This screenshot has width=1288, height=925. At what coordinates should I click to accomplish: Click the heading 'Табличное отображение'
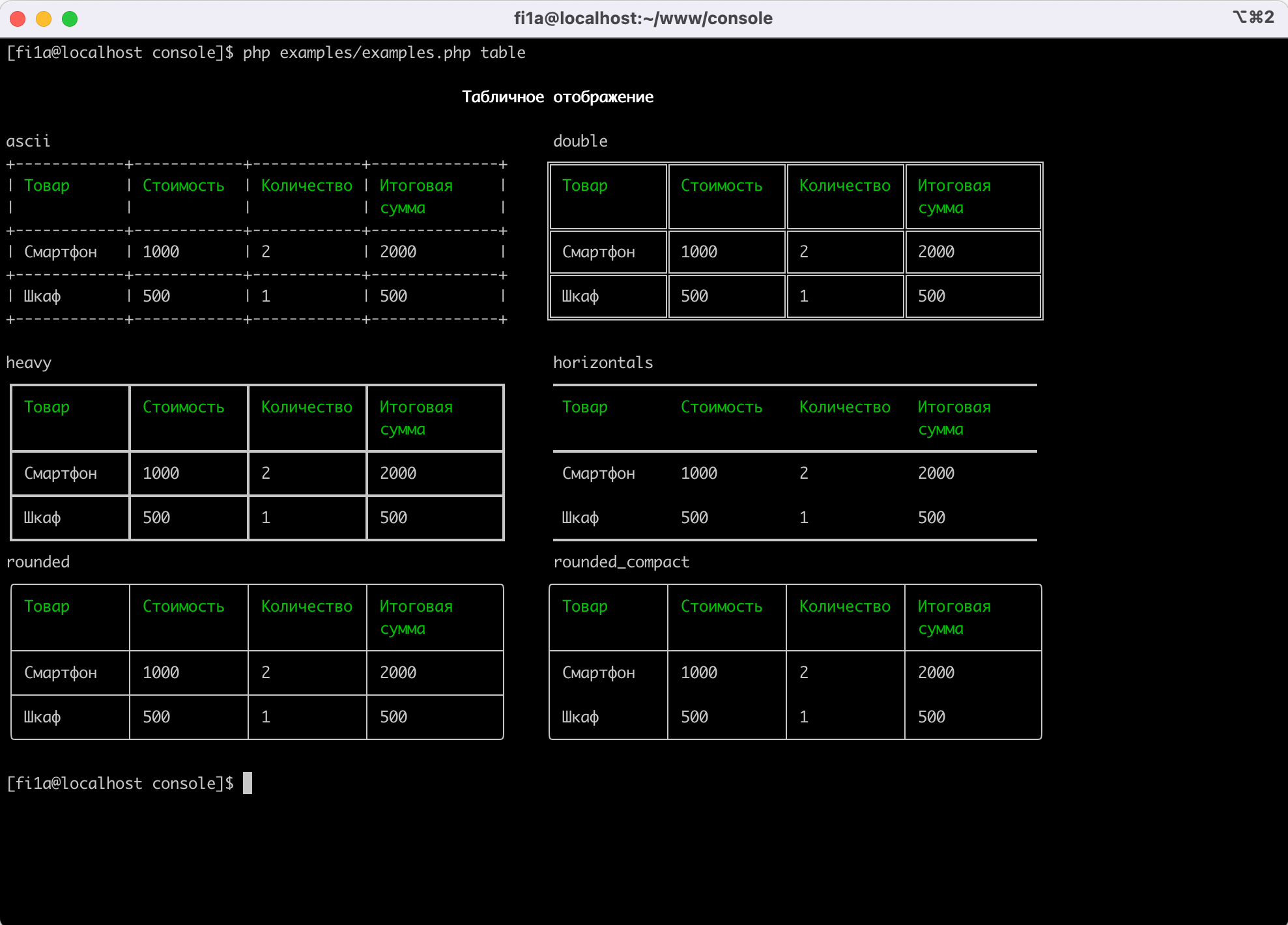[x=558, y=97]
